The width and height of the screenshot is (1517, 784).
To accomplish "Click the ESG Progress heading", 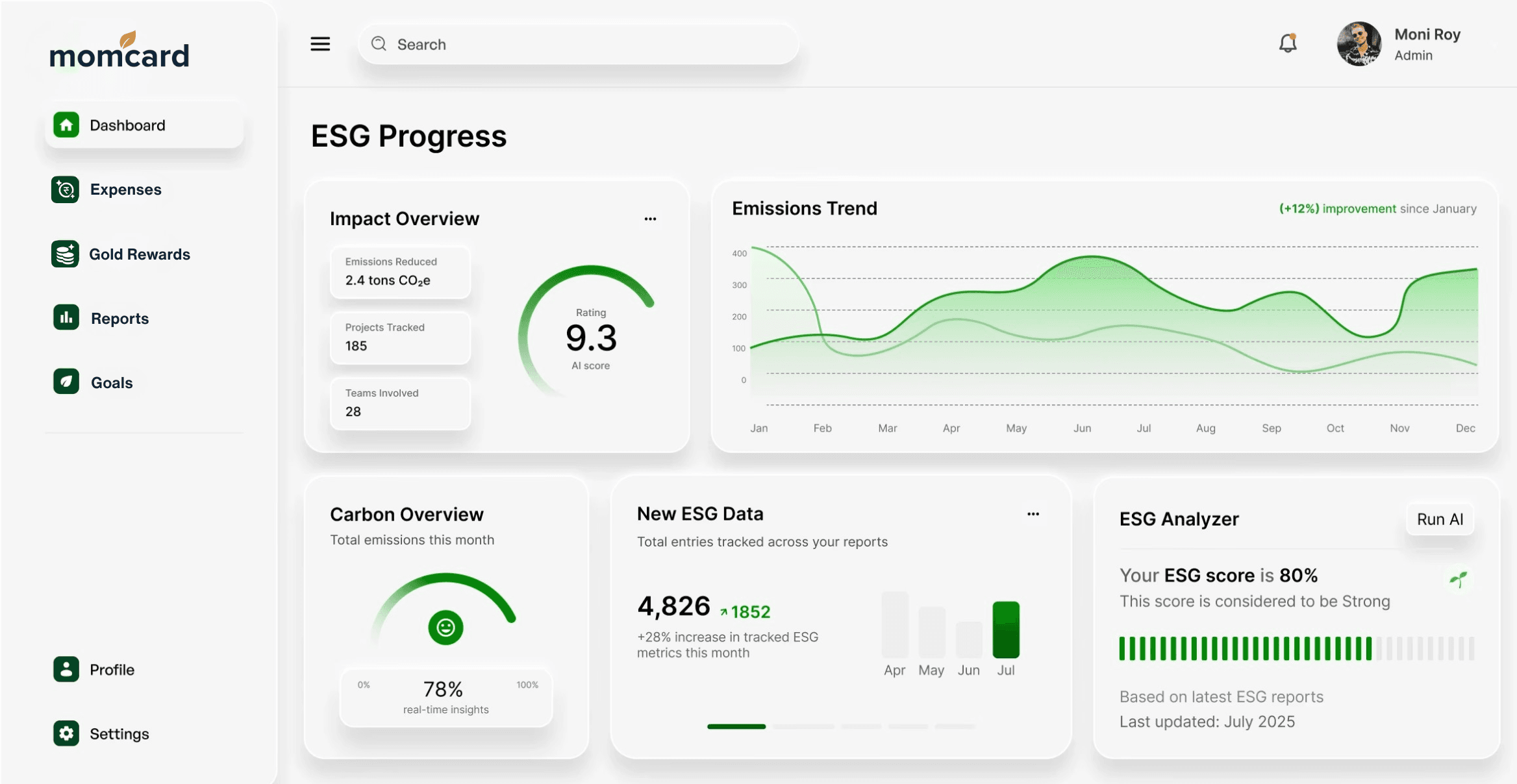I will click(x=408, y=136).
